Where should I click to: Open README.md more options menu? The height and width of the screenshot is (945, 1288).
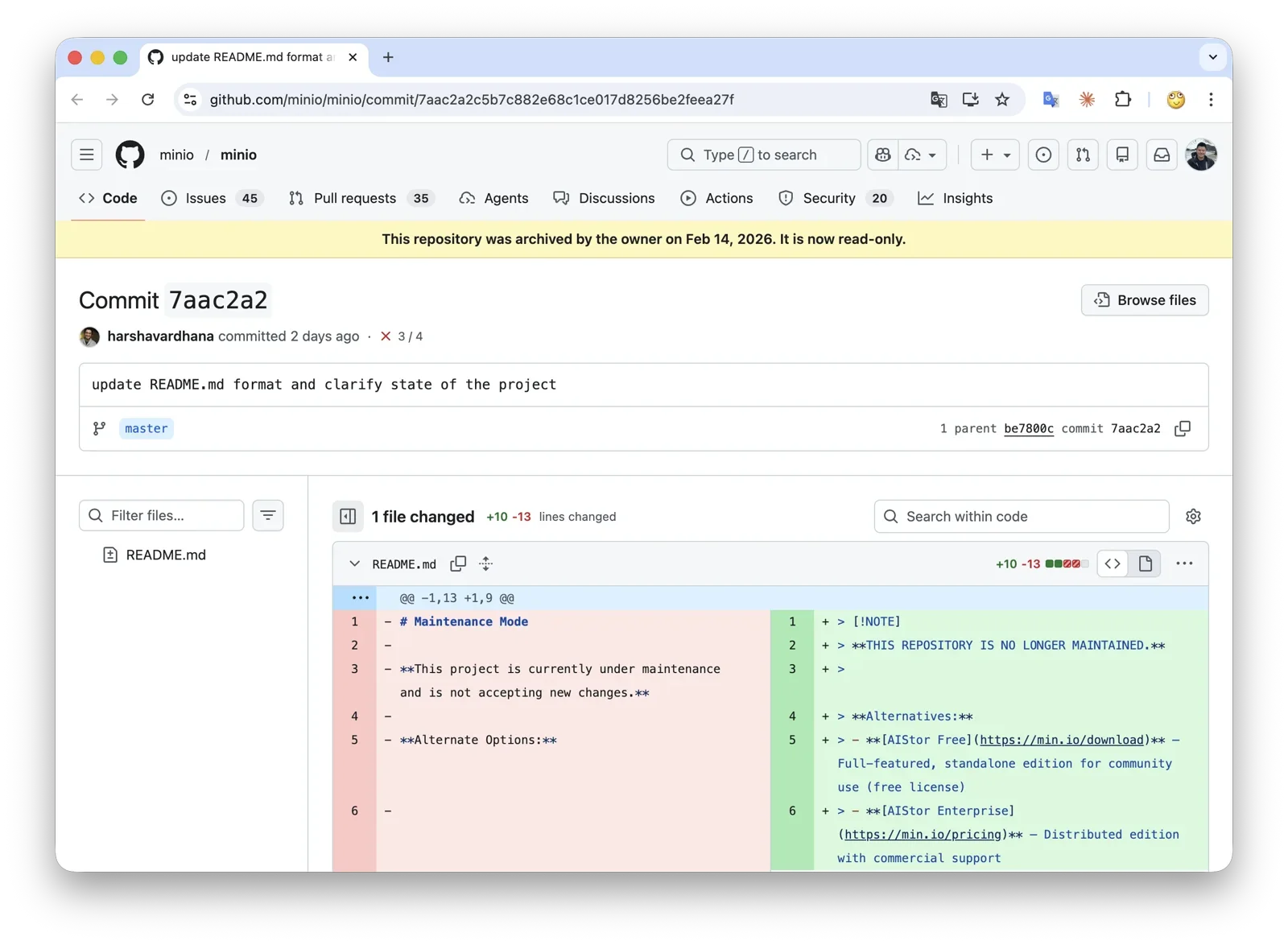pos(1184,563)
